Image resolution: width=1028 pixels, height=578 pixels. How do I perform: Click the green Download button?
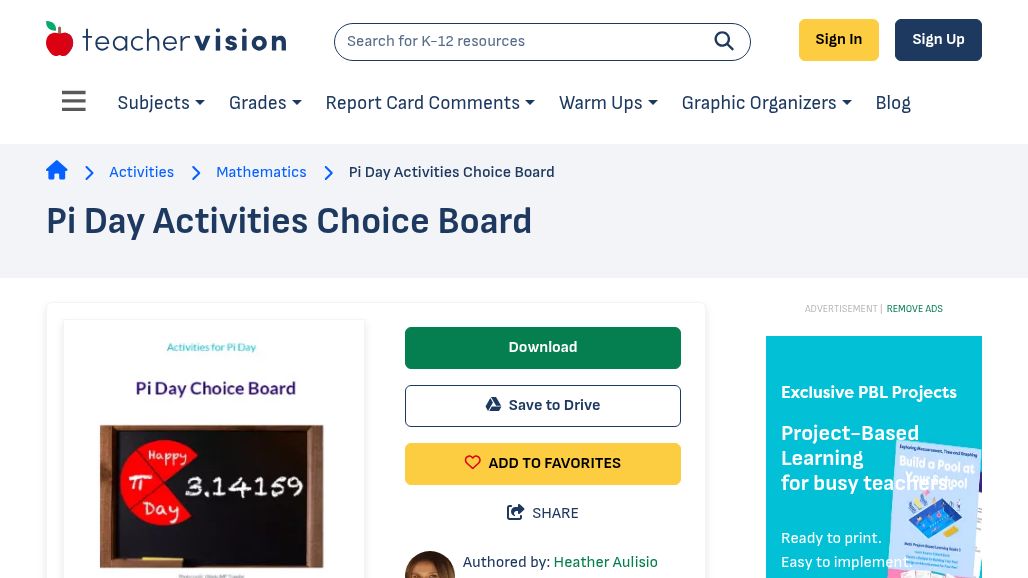(x=543, y=347)
